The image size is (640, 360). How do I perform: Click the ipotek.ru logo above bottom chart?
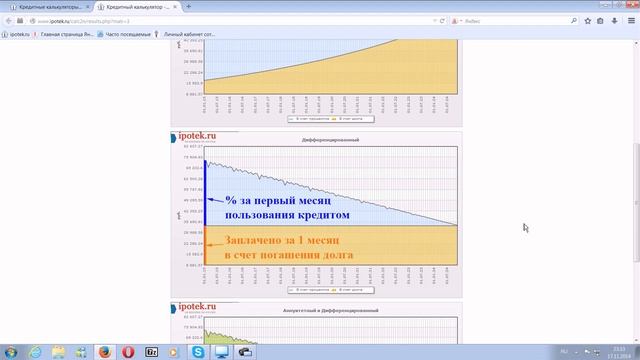click(x=197, y=307)
